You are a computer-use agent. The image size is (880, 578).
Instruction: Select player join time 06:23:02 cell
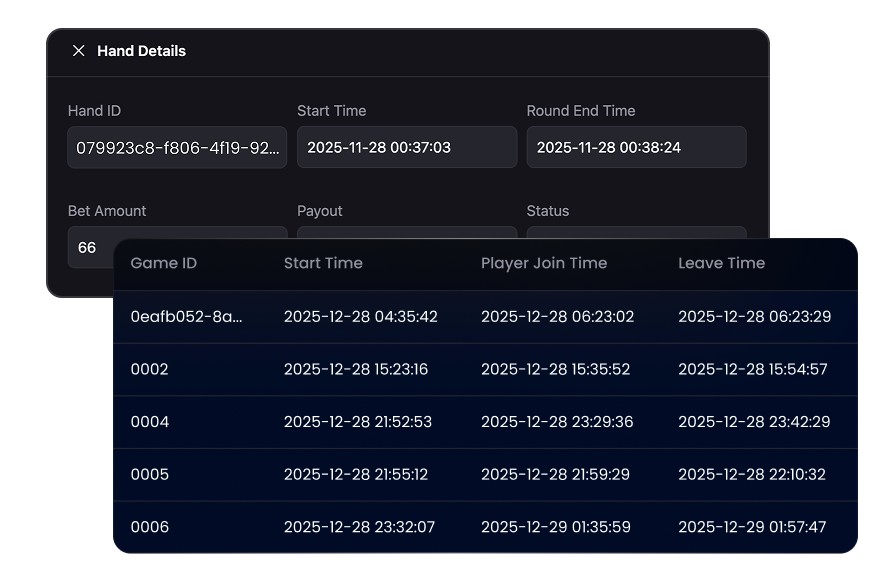pos(557,317)
